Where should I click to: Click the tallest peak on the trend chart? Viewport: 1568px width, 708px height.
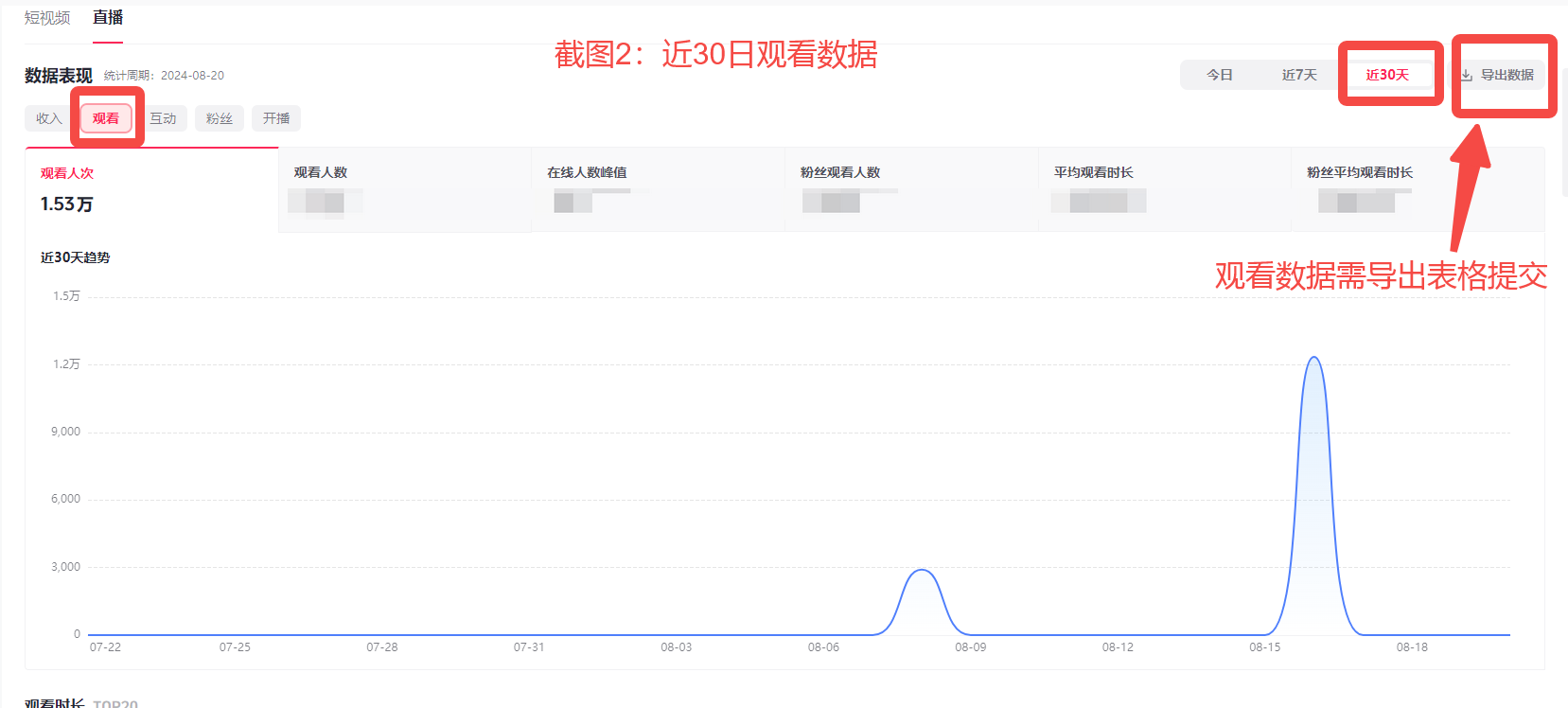pos(1313,358)
